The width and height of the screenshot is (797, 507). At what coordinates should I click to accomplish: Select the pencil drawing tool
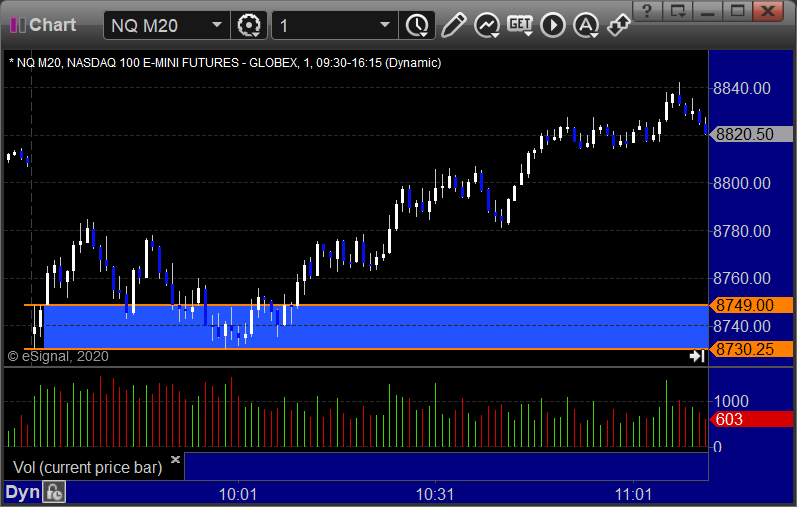tap(453, 25)
